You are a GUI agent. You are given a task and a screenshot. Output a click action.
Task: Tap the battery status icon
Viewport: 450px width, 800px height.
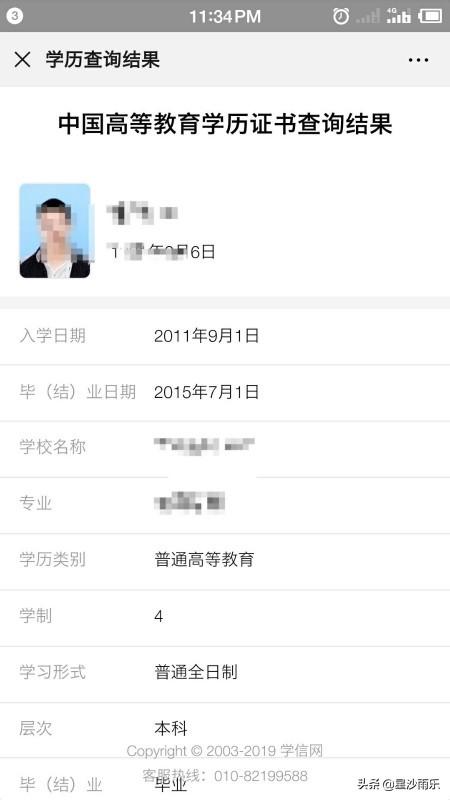(430, 16)
